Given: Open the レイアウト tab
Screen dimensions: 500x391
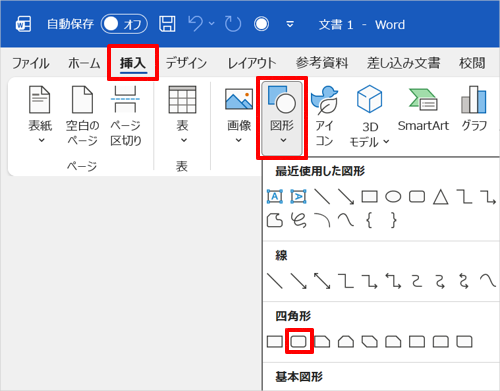Looking at the screenshot, I should (252, 63).
